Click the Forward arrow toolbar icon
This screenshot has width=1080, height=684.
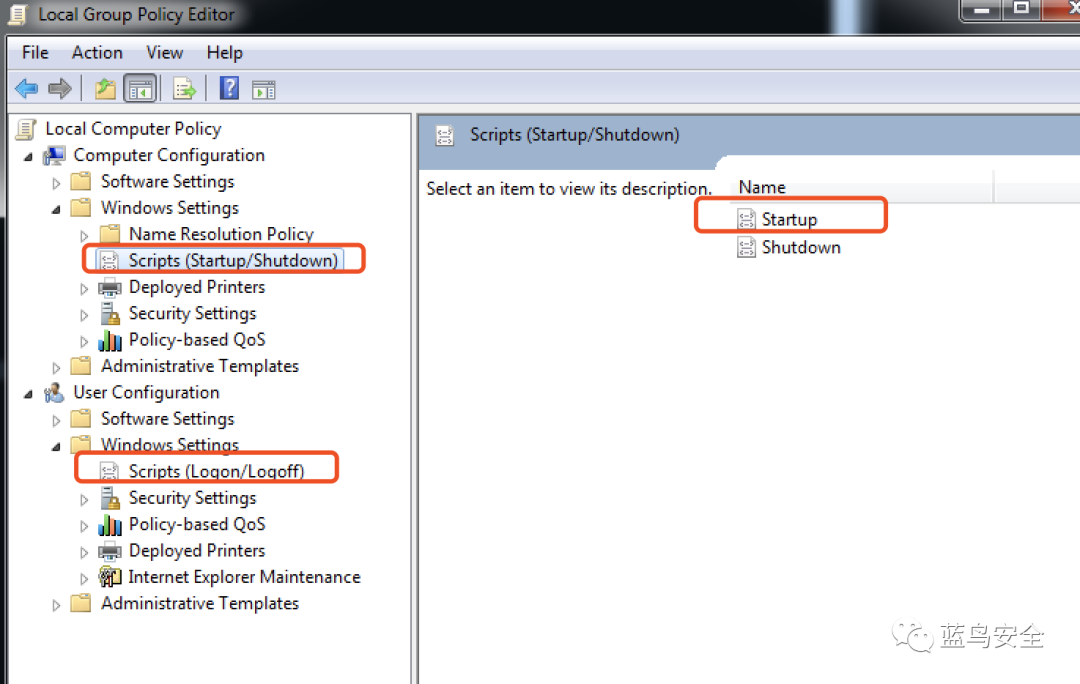[60, 88]
